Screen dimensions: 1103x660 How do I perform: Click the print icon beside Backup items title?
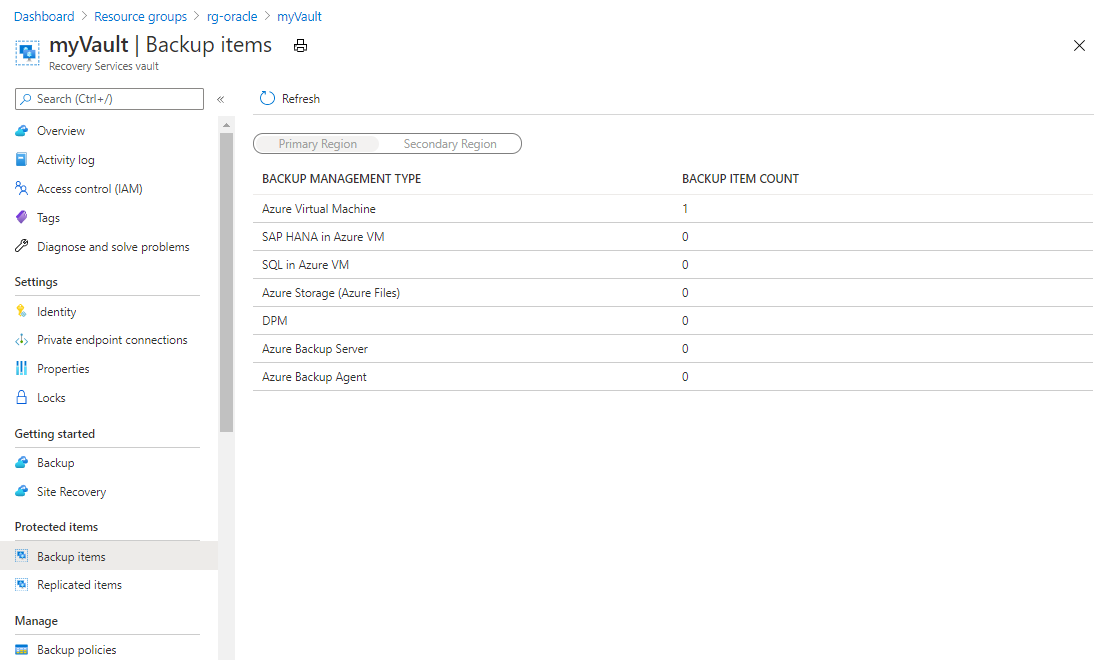point(300,46)
